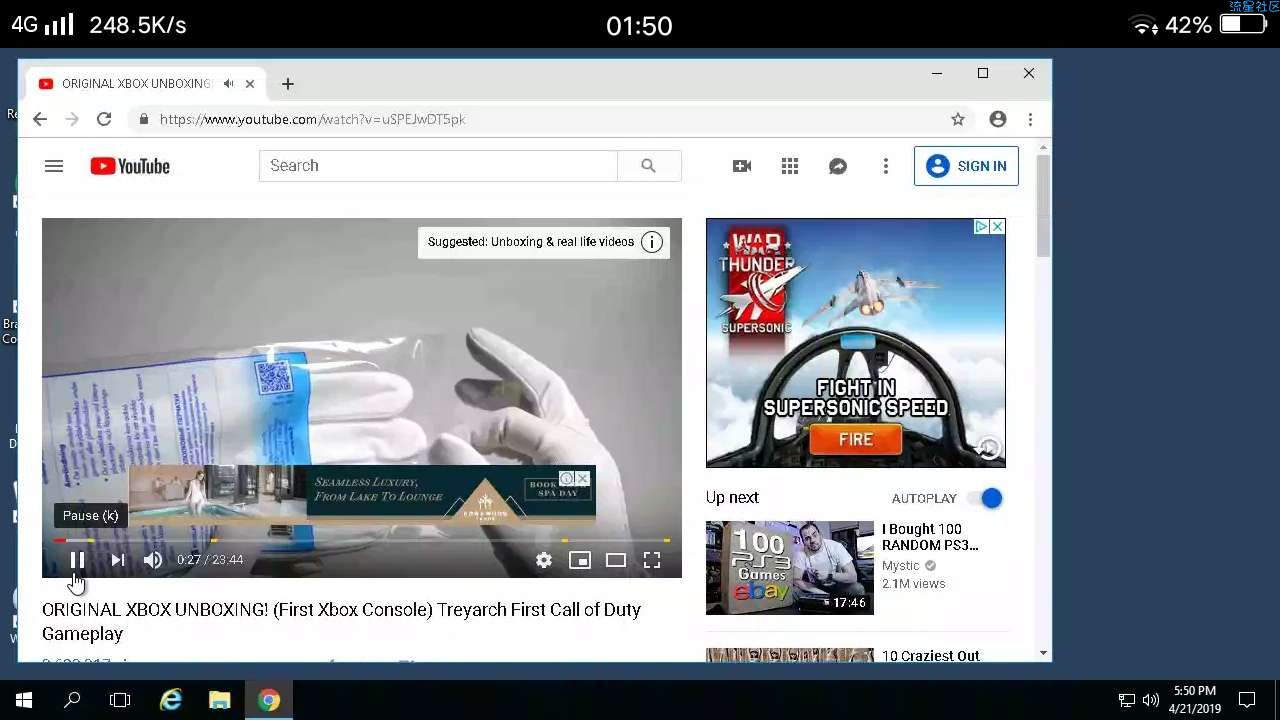This screenshot has width=1280, height=720.
Task: Launch Internet Explorer from taskbar
Action: (171, 700)
